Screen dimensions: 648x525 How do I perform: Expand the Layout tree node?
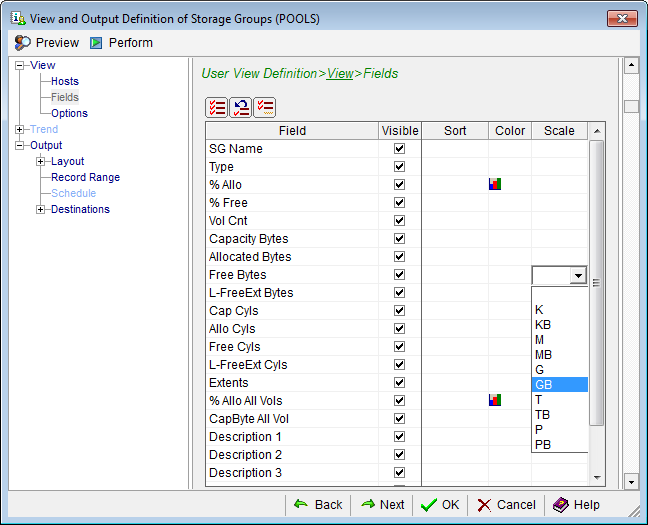pos(41,162)
